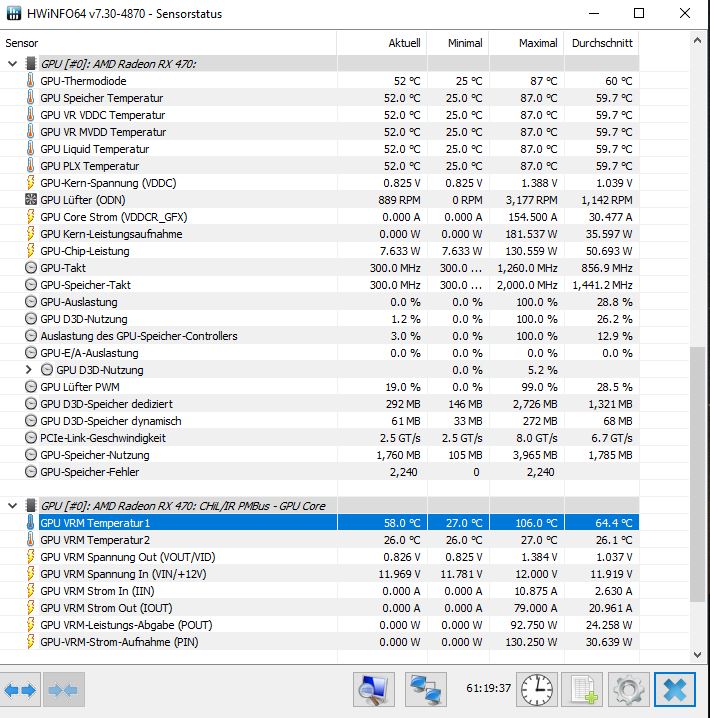Open the sensor search monitor icon
The height and width of the screenshot is (718, 710).
coord(374,690)
